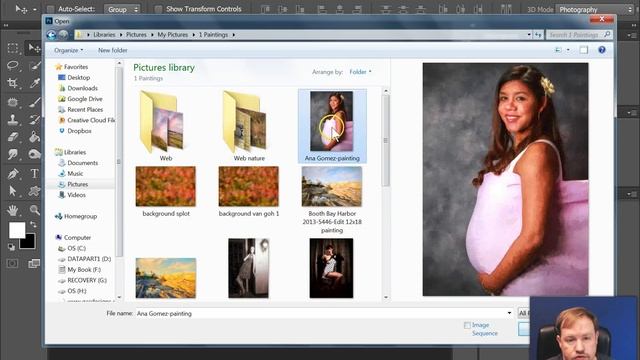Click the New folder button
This screenshot has width=640, height=360.
[113, 50]
